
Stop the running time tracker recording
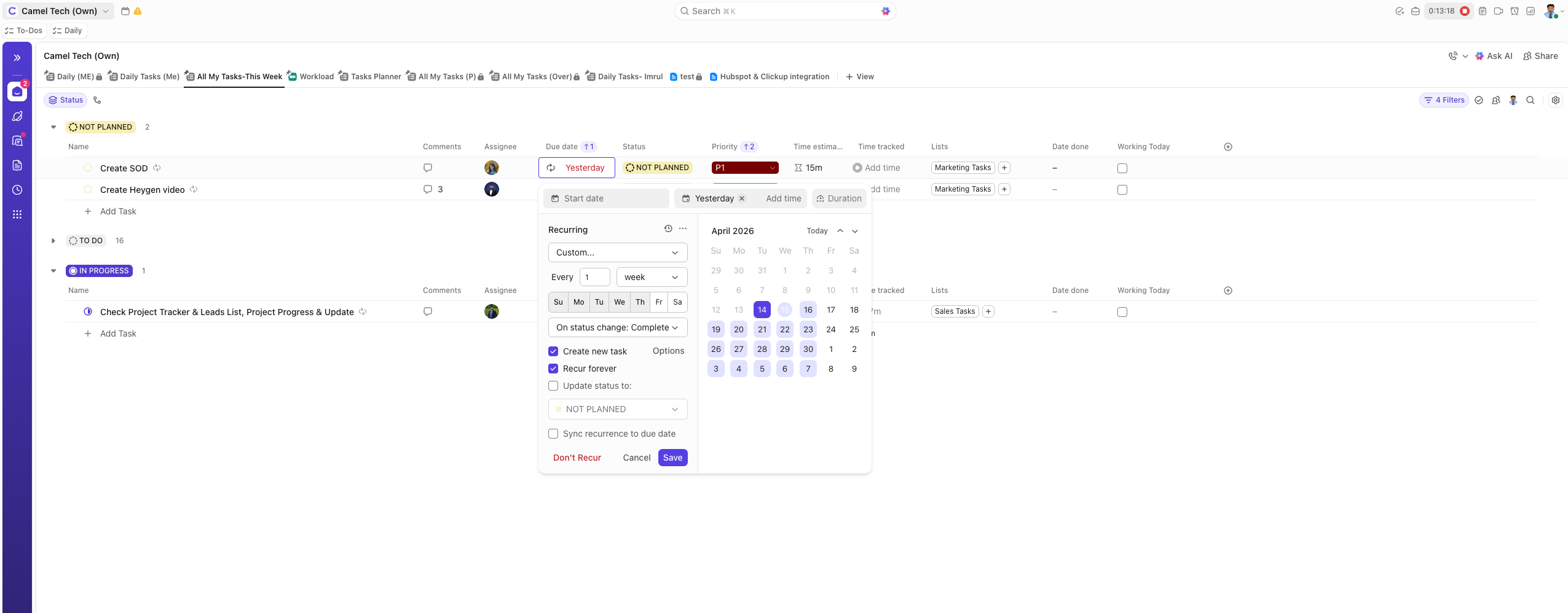pyautogui.click(x=1465, y=11)
